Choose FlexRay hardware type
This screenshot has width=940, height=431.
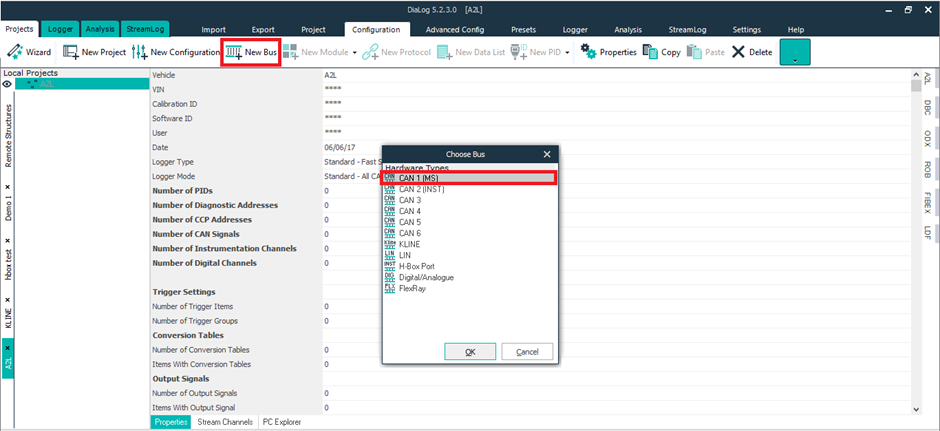[413, 288]
